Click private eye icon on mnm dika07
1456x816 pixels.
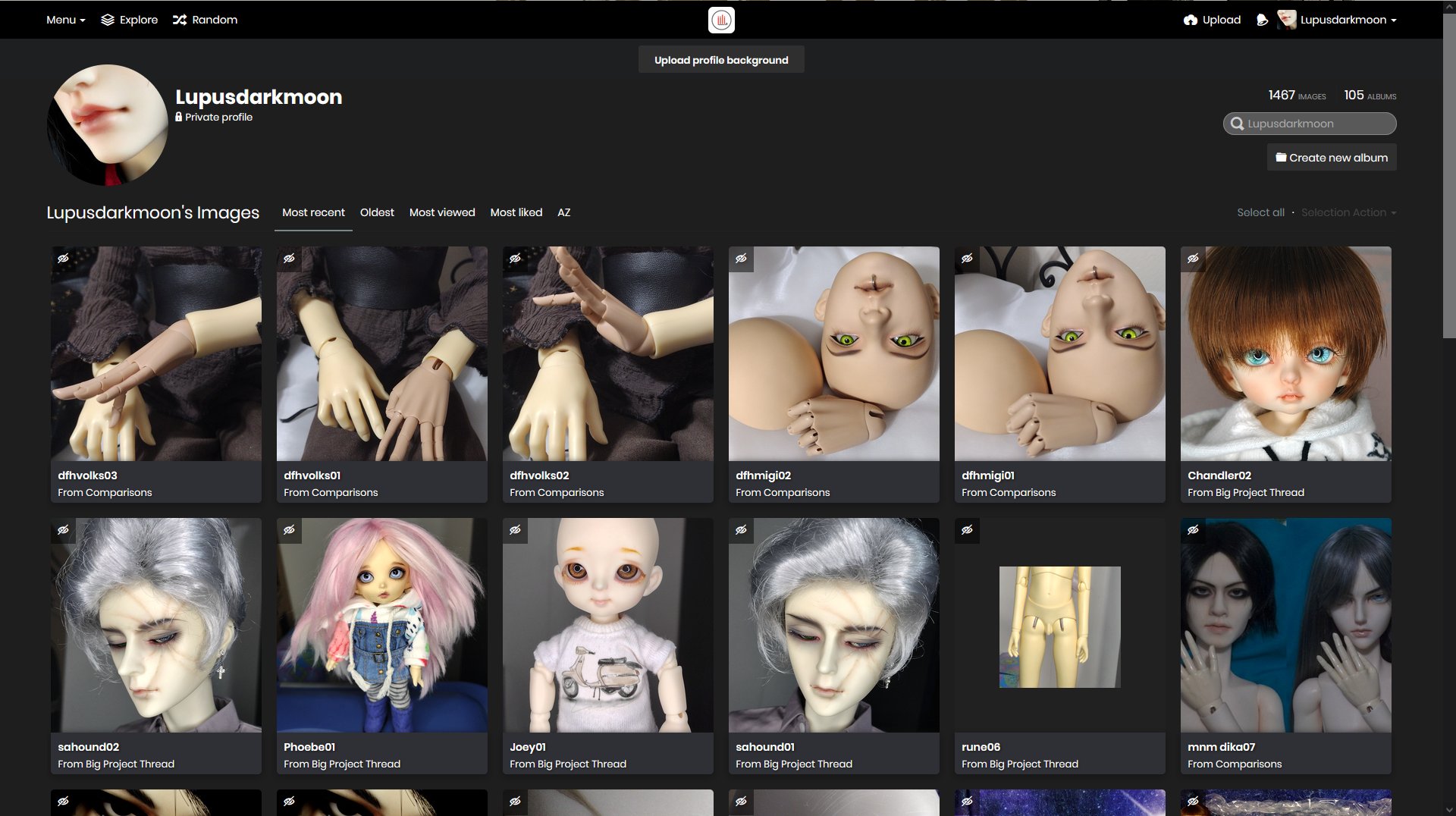point(1194,530)
